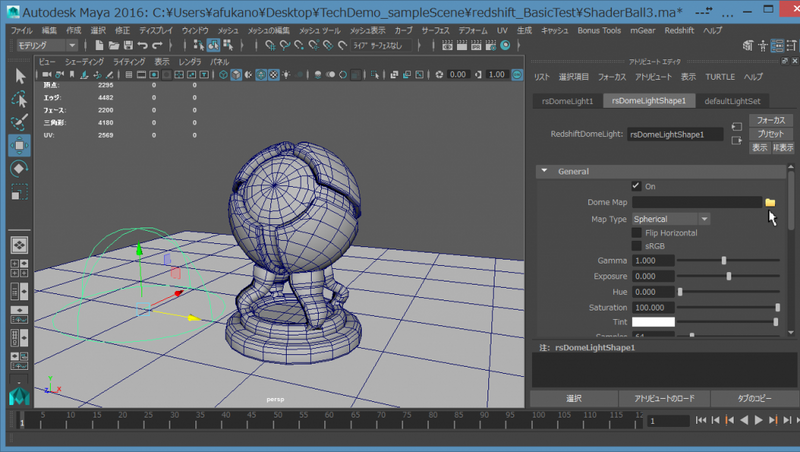Click select by component type icon
Screen dimensions: 800x452
(x=228, y=45)
